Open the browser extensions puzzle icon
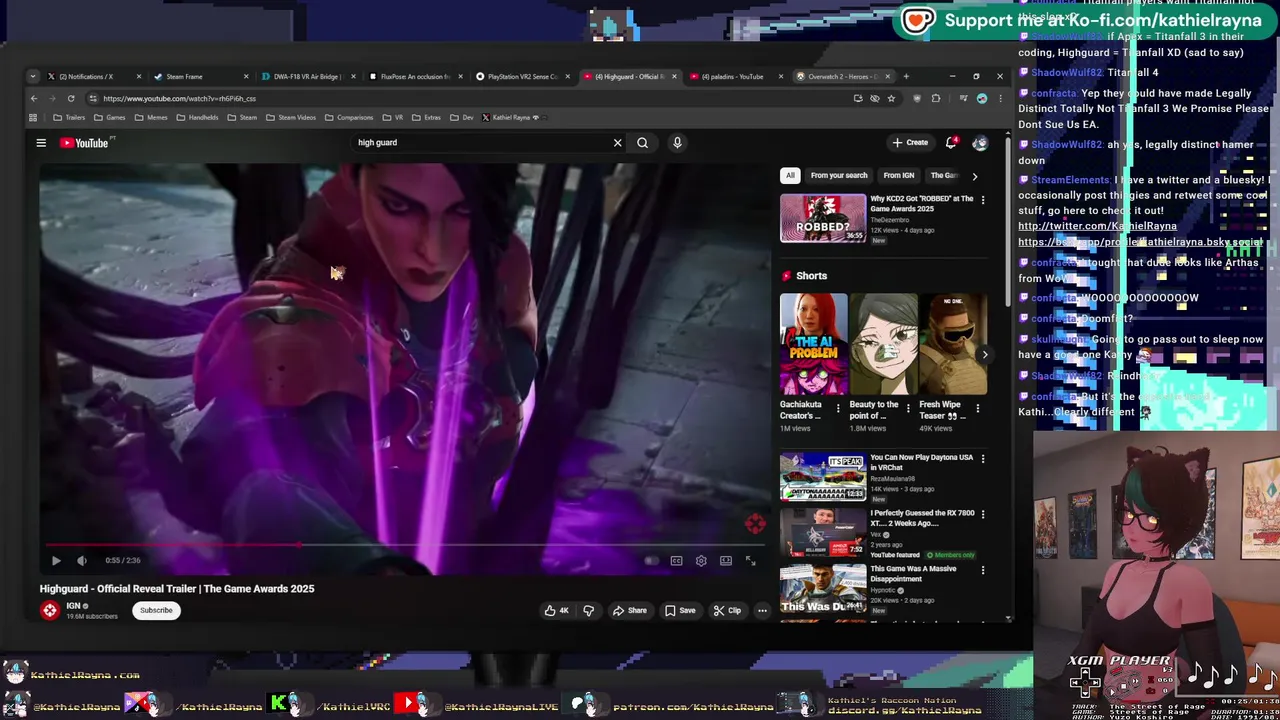 click(936, 99)
